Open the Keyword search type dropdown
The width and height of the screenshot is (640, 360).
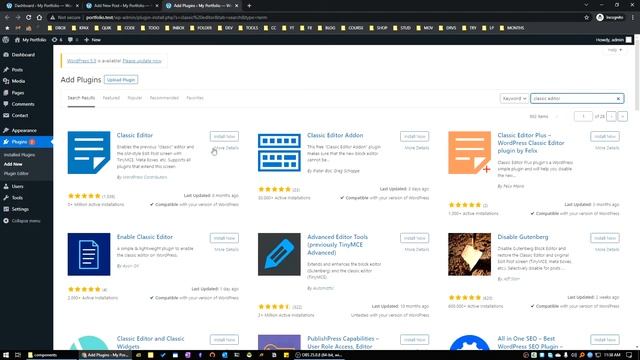(x=514, y=98)
